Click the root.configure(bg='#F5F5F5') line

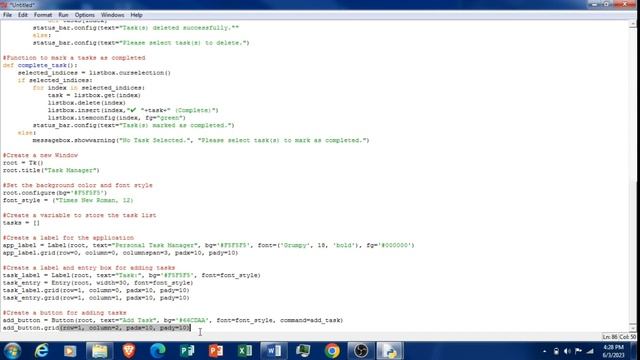pyautogui.click(x=55, y=193)
